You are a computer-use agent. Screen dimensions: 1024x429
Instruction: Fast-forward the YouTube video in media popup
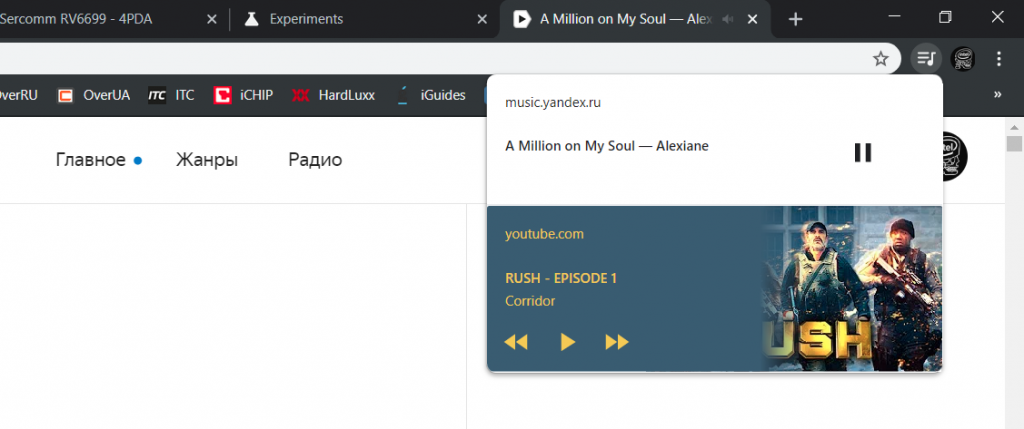tap(616, 342)
